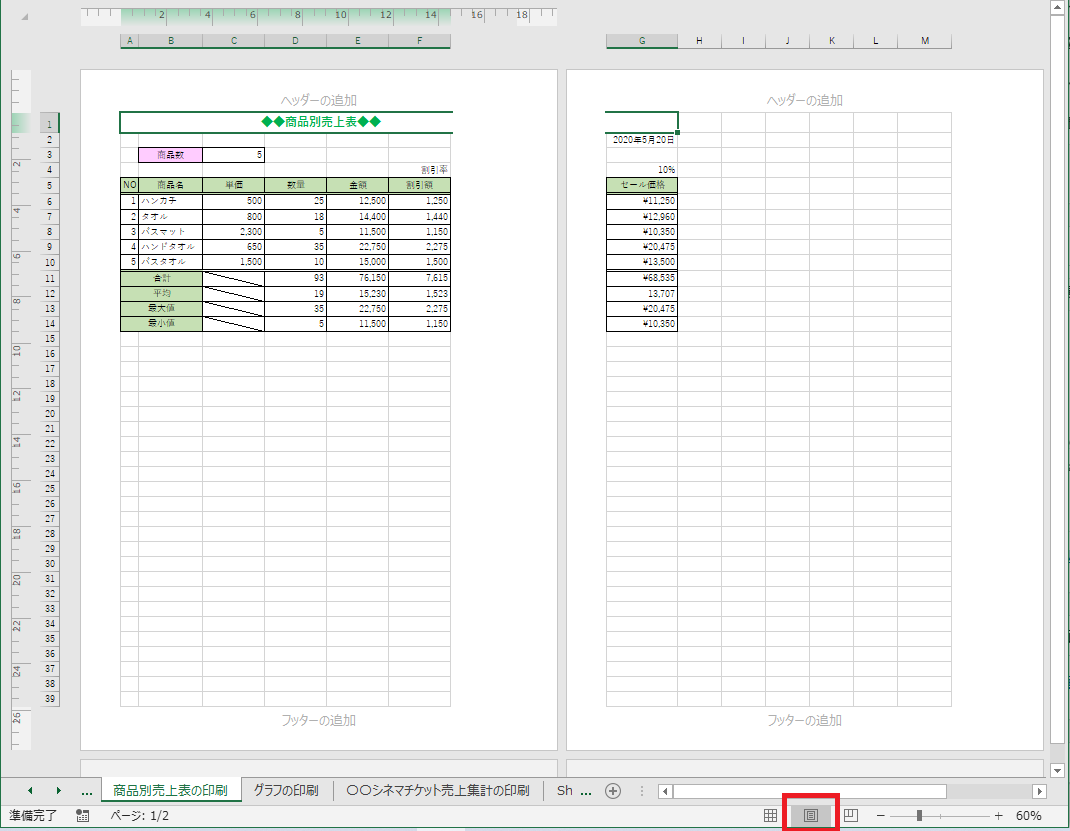The height and width of the screenshot is (831, 1070).
Task: Click the macro recording icon in status bar
Action: (84, 816)
